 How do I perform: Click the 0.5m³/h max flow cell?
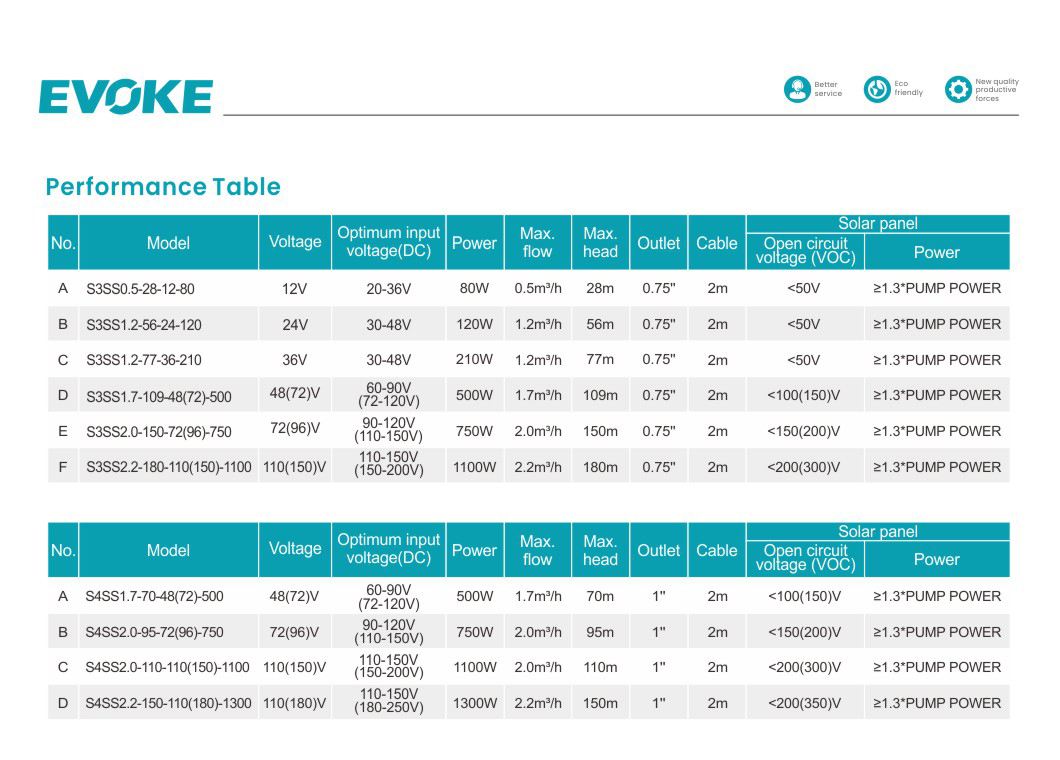pyautogui.click(x=537, y=288)
